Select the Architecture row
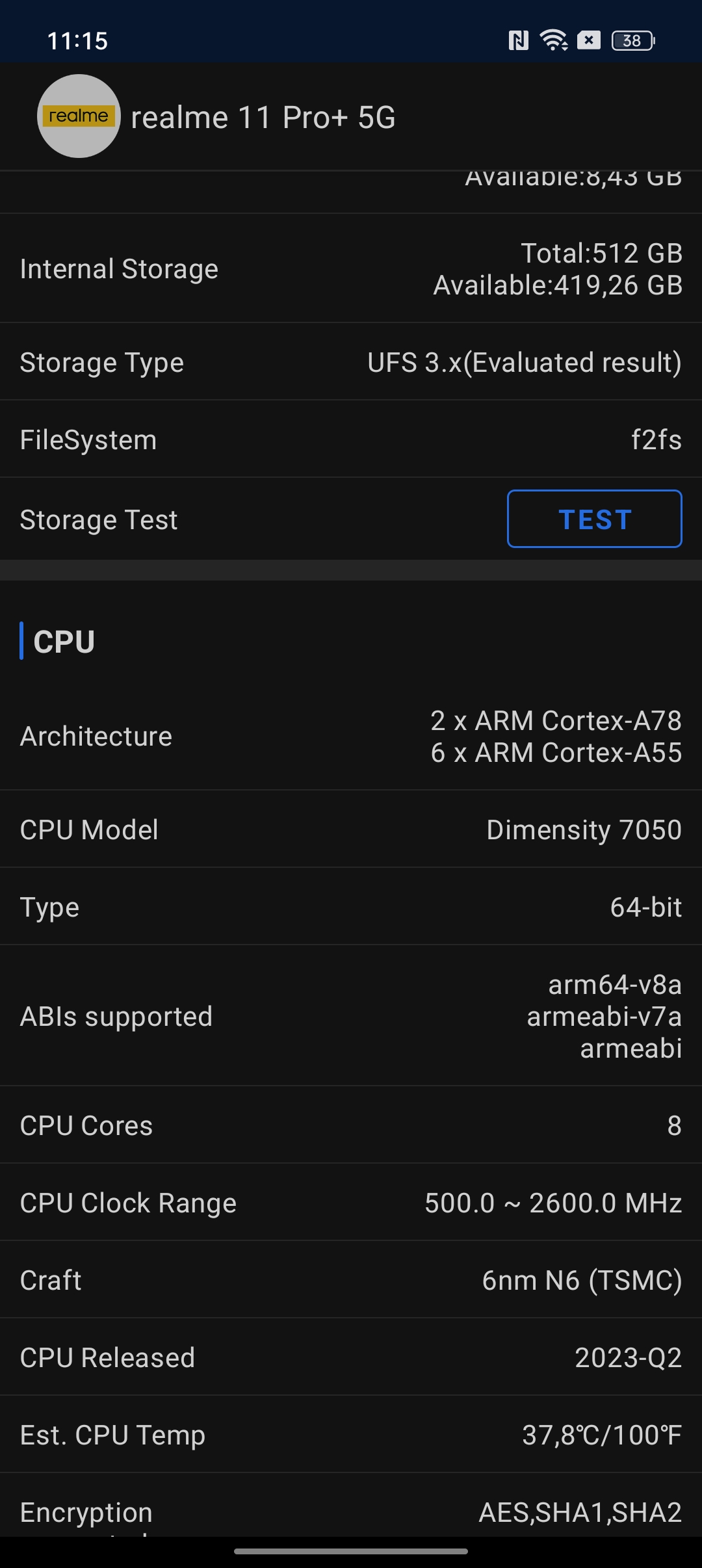 351,736
